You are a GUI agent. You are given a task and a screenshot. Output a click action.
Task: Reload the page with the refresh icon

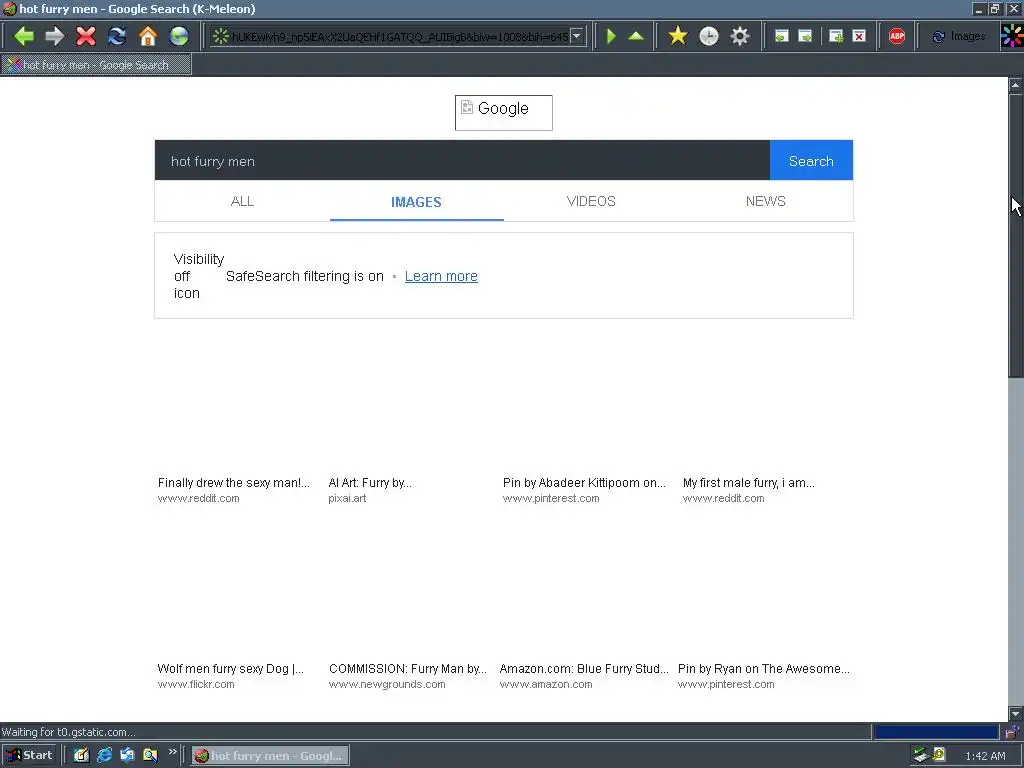[117, 36]
